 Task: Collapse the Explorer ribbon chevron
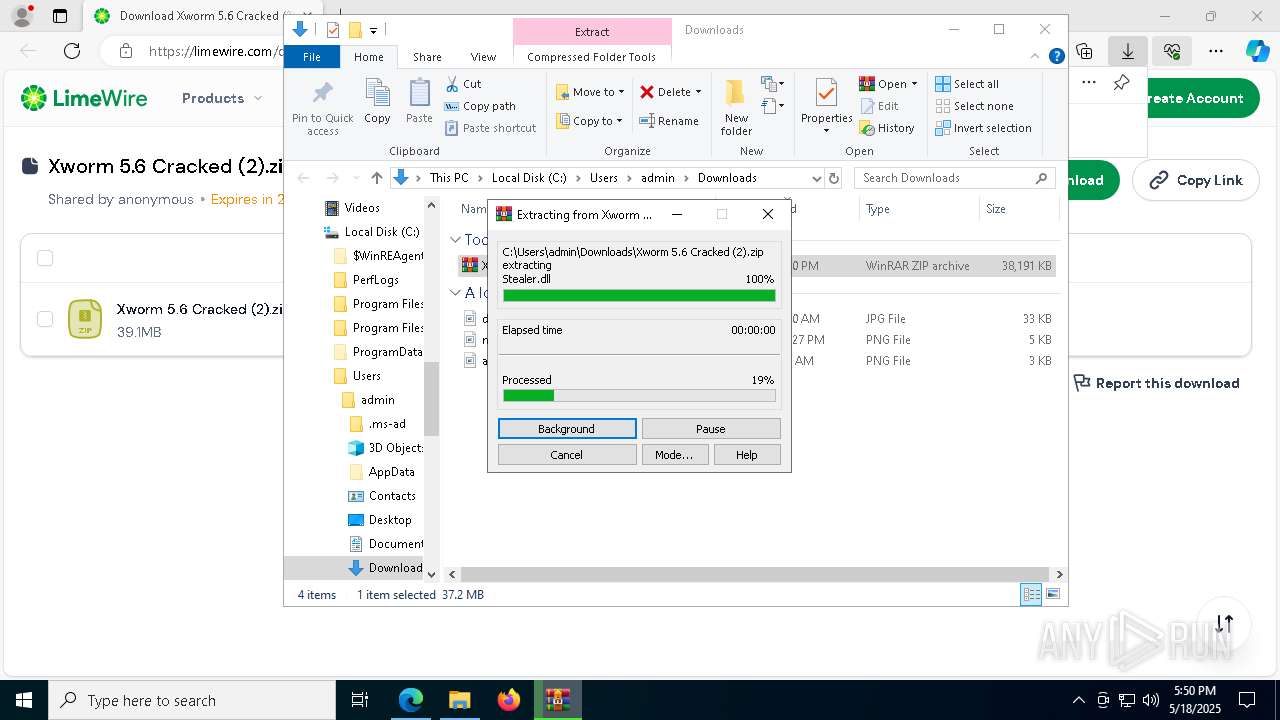click(1036, 57)
